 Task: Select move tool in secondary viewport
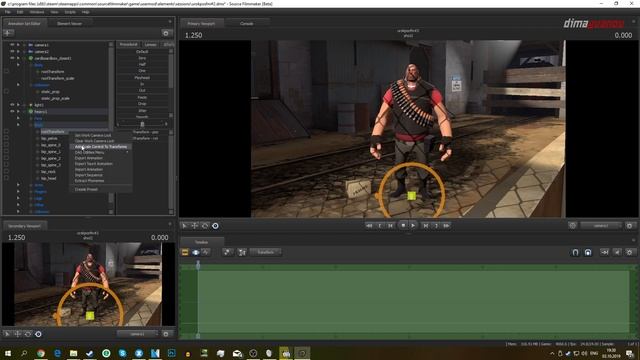click(18, 334)
